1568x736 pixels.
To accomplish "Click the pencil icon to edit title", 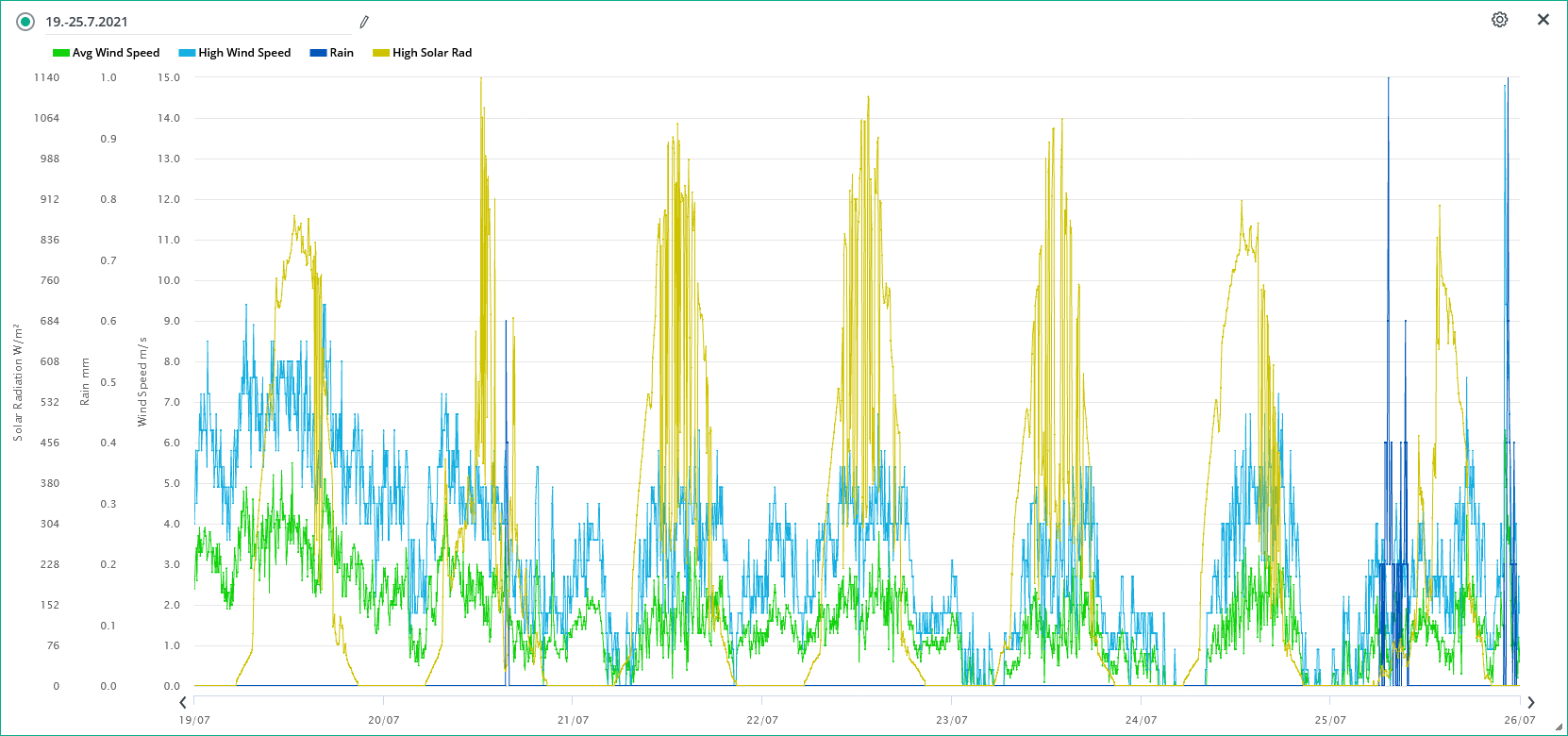I will (x=364, y=22).
